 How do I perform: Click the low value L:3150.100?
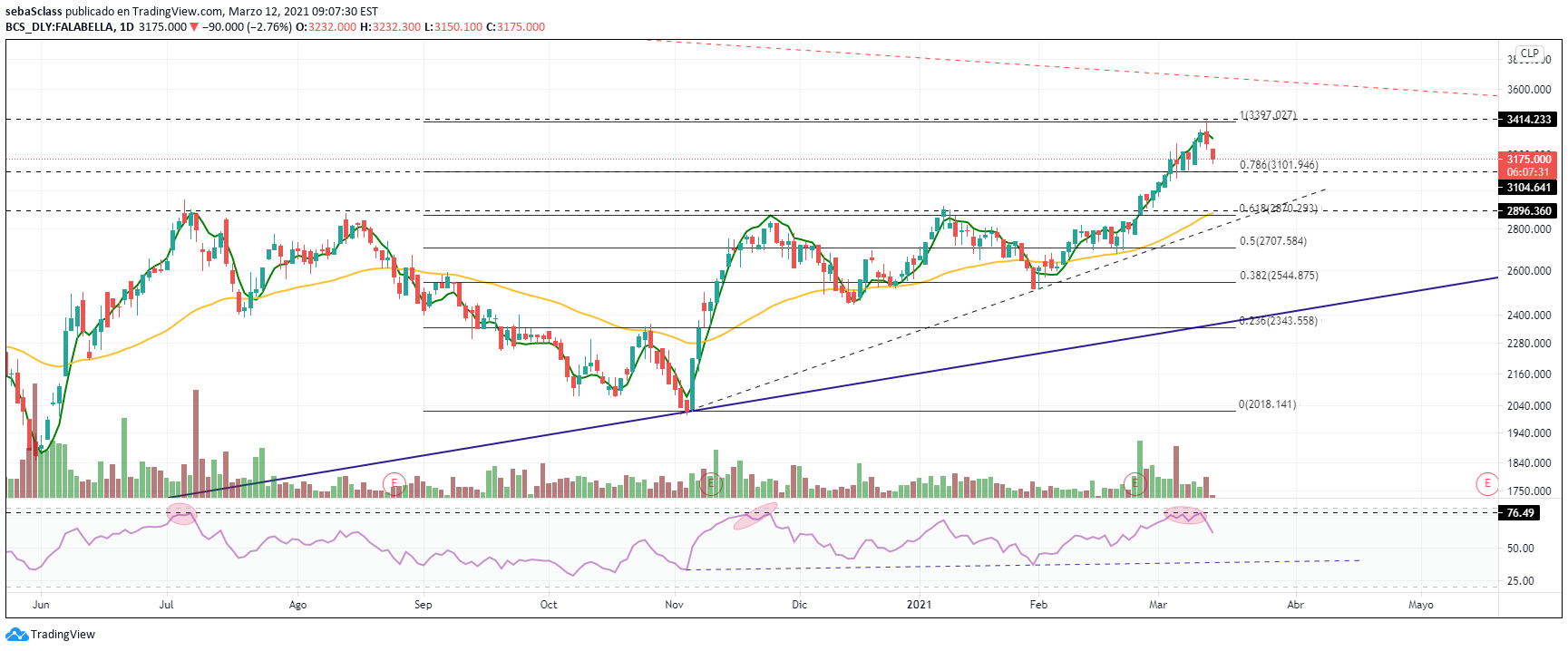point(453,26)
